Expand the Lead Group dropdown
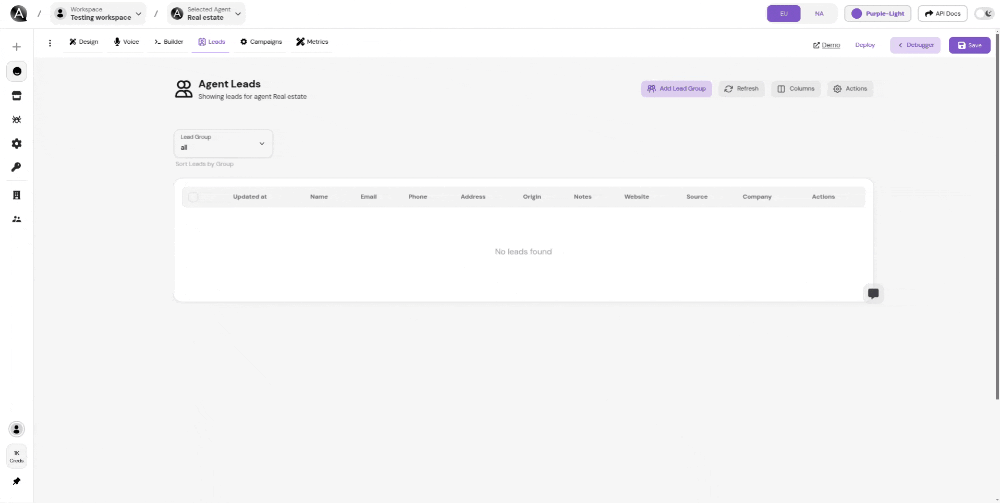This screenshot has height=503, width=1000. pyautogui.click(x=223, y=143)
